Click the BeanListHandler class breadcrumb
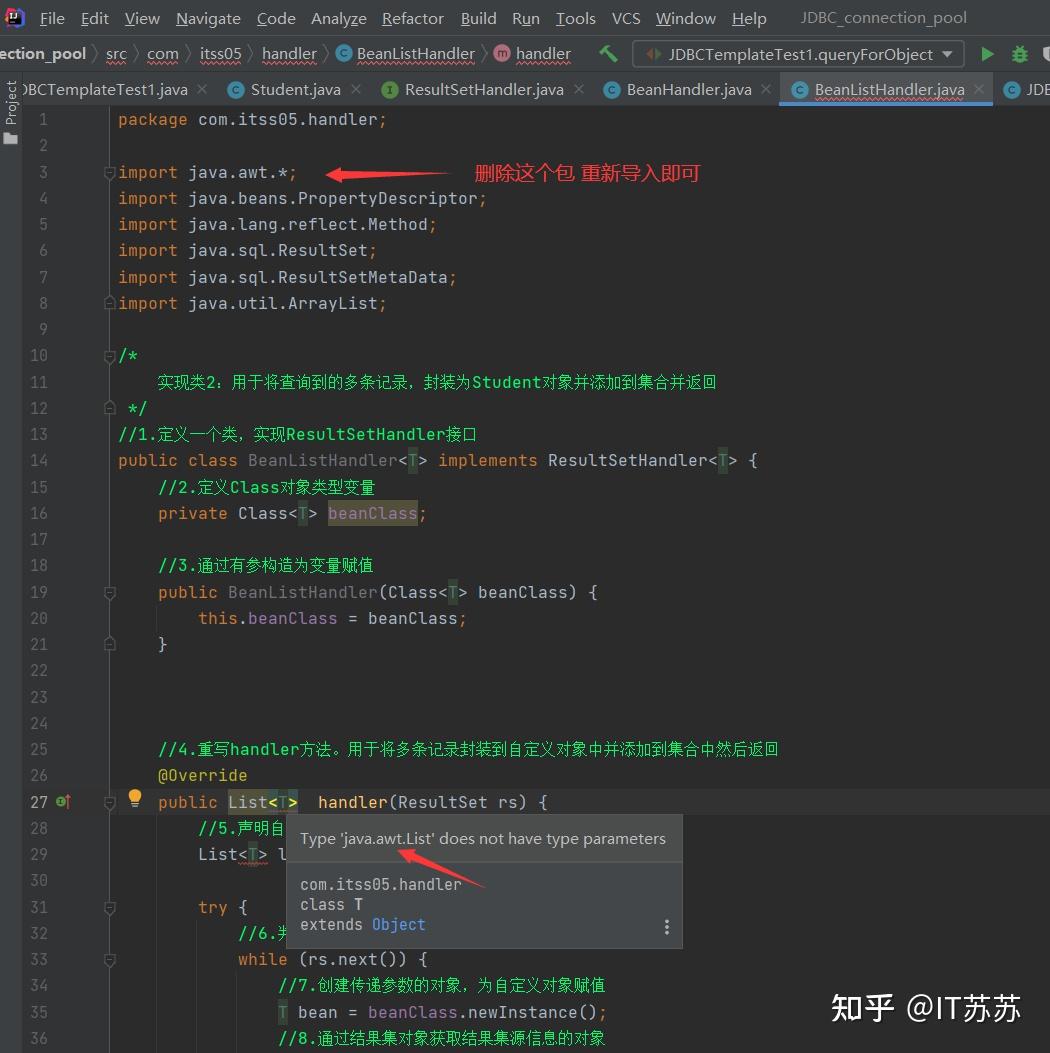Screen dimensions: 1050x1053 [405, 54]
